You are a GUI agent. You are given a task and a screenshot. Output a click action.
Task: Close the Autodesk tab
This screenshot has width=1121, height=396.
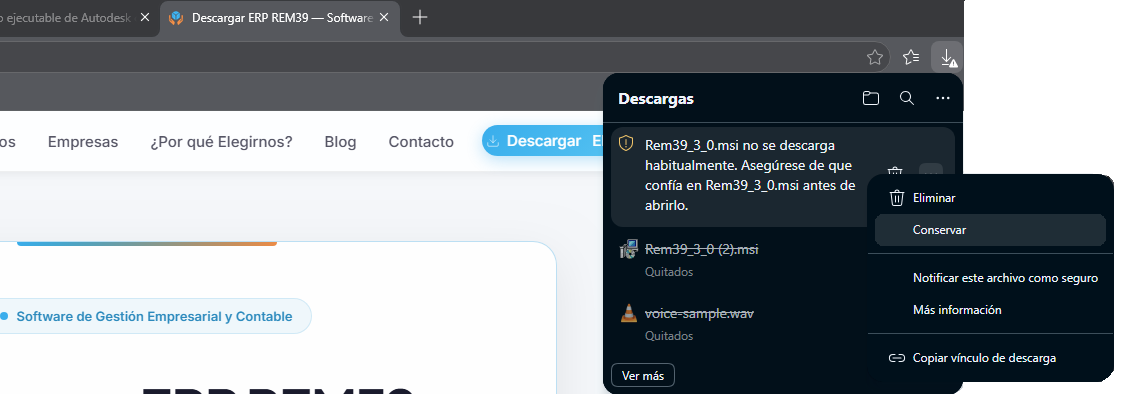tap(144, 18)
